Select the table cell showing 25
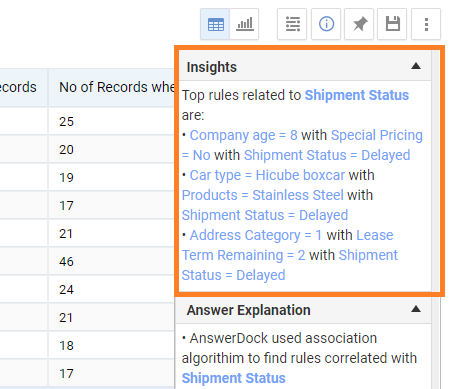 pos(112,121)
